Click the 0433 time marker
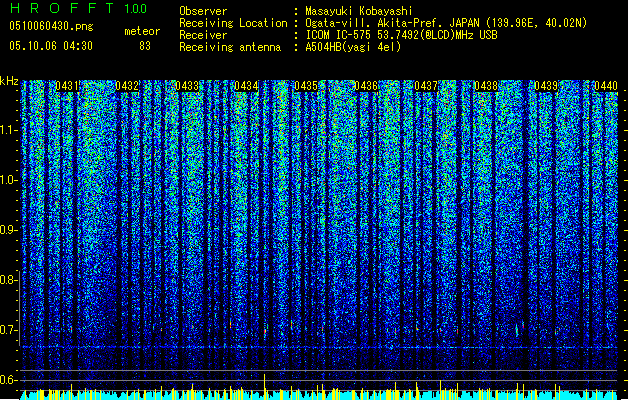The image size is (629, 400). pyautogui.click(x=187, y=86)
